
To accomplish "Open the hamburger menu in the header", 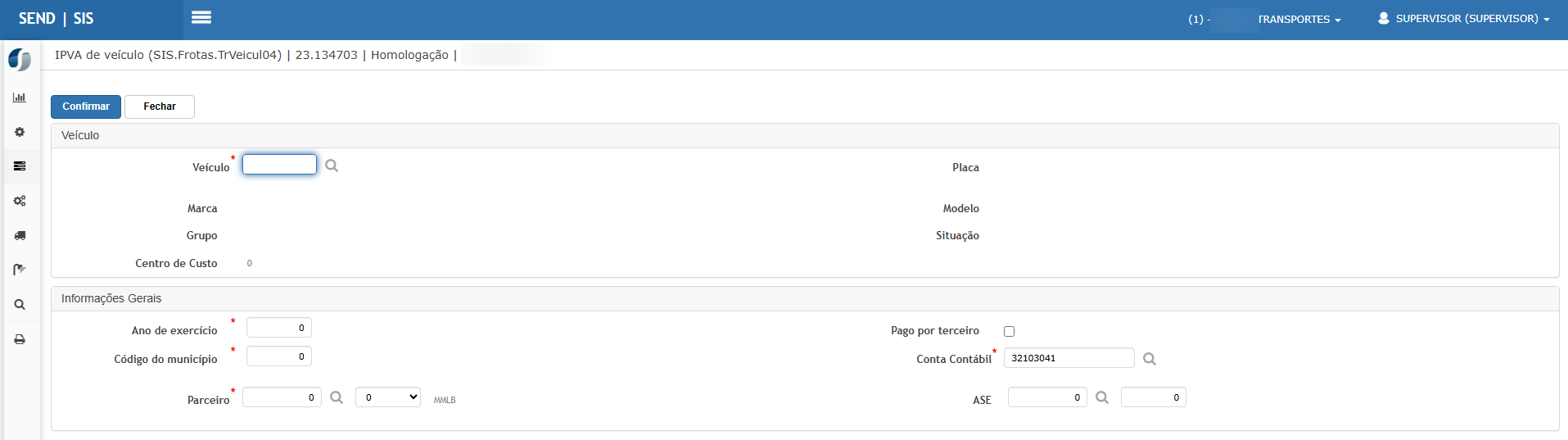I will point(201,17).
